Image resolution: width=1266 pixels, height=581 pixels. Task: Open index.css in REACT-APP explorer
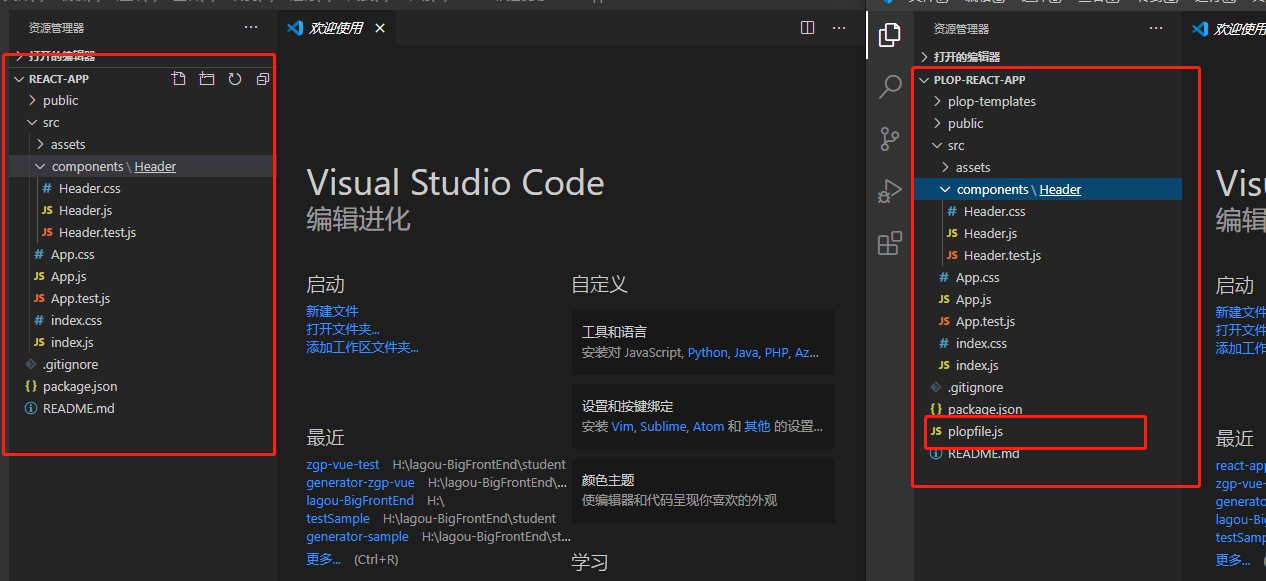[77, 320]
